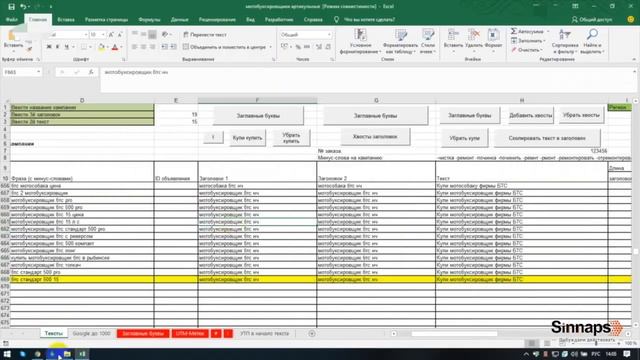Apply italic formatting (К)
The image size is (640, 360).
point(58,47)
